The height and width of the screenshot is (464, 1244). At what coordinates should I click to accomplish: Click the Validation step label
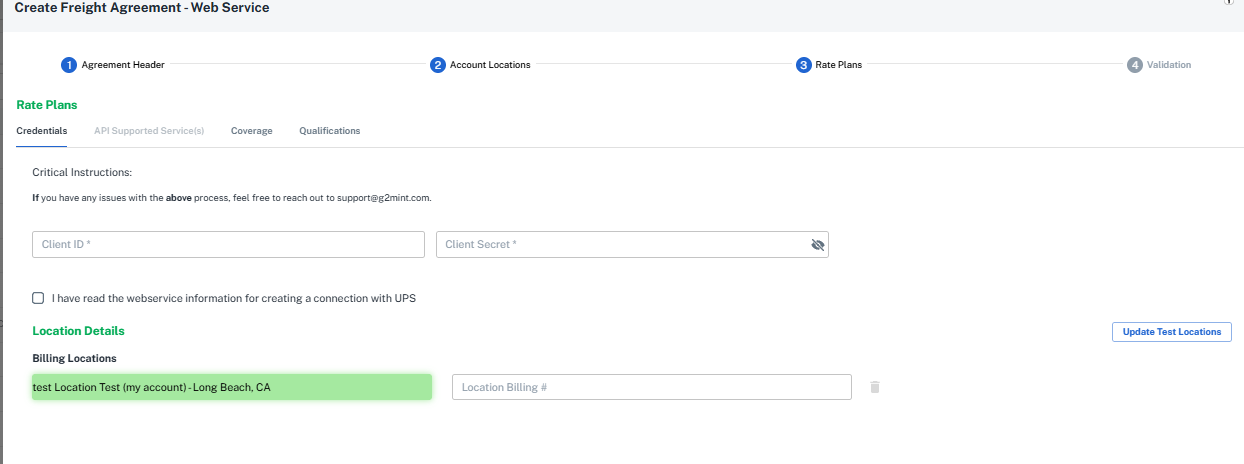pos(1169,65)
